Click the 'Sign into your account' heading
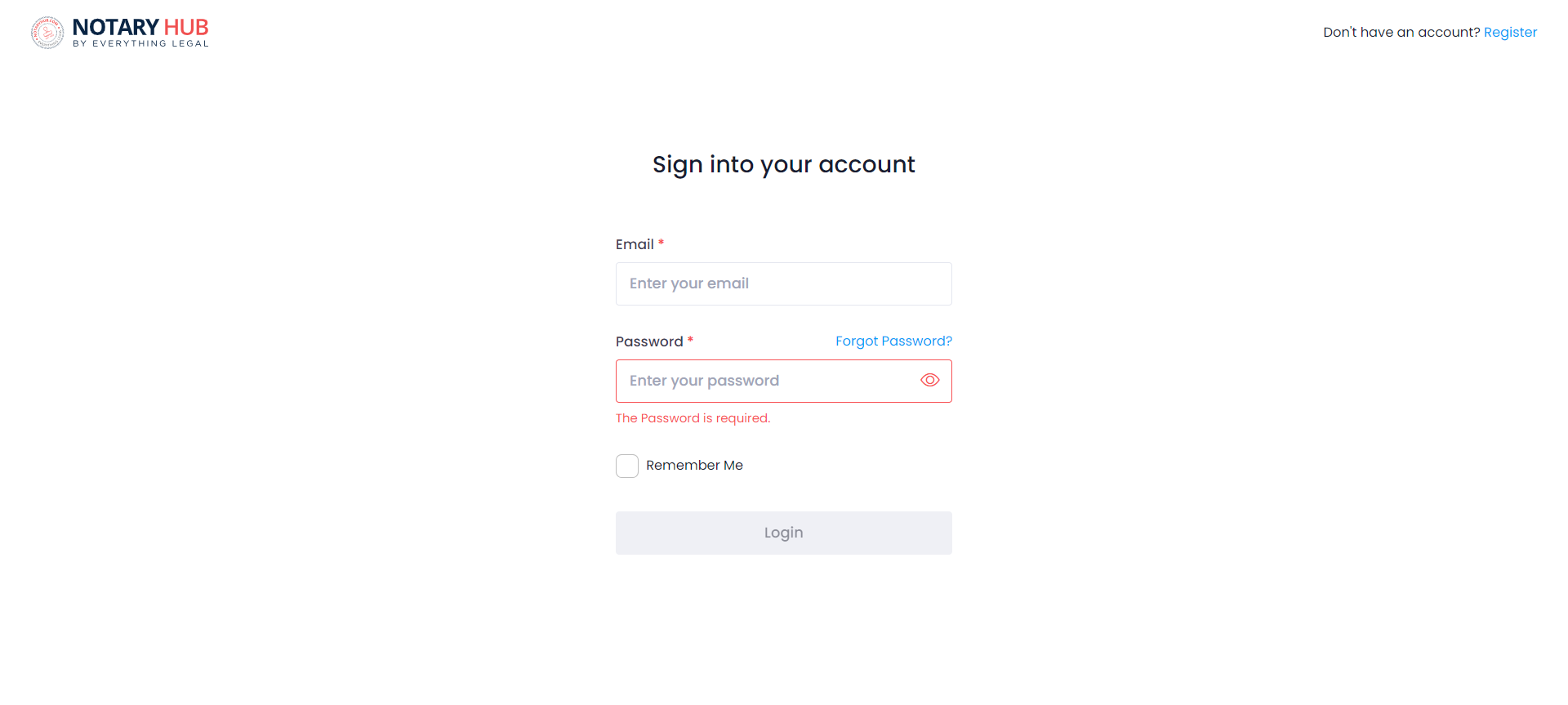 click(x=783, y=165)
